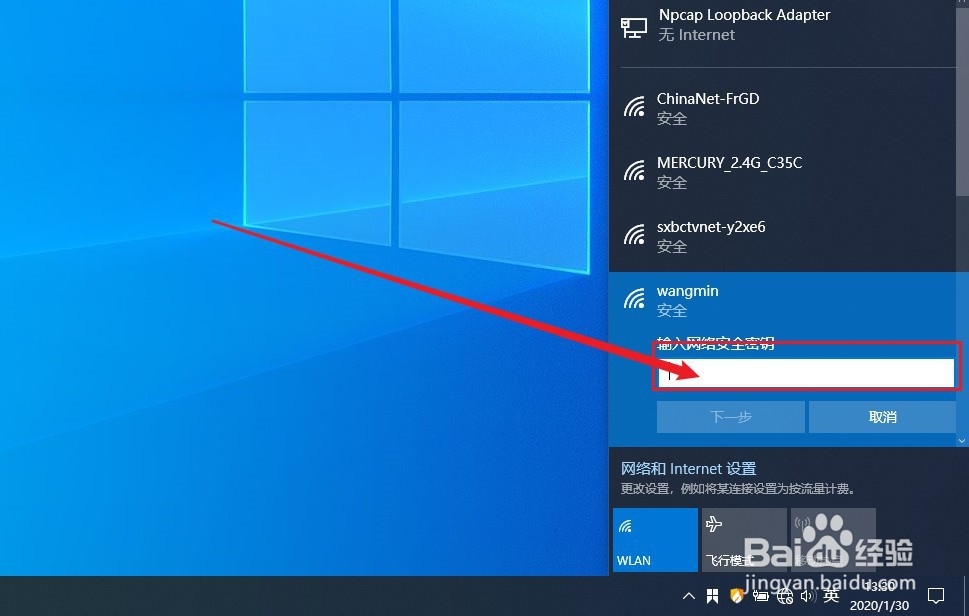Screen dimensions: 969x616
Task: Click the wangmin network name
Action: pos(687,291)
